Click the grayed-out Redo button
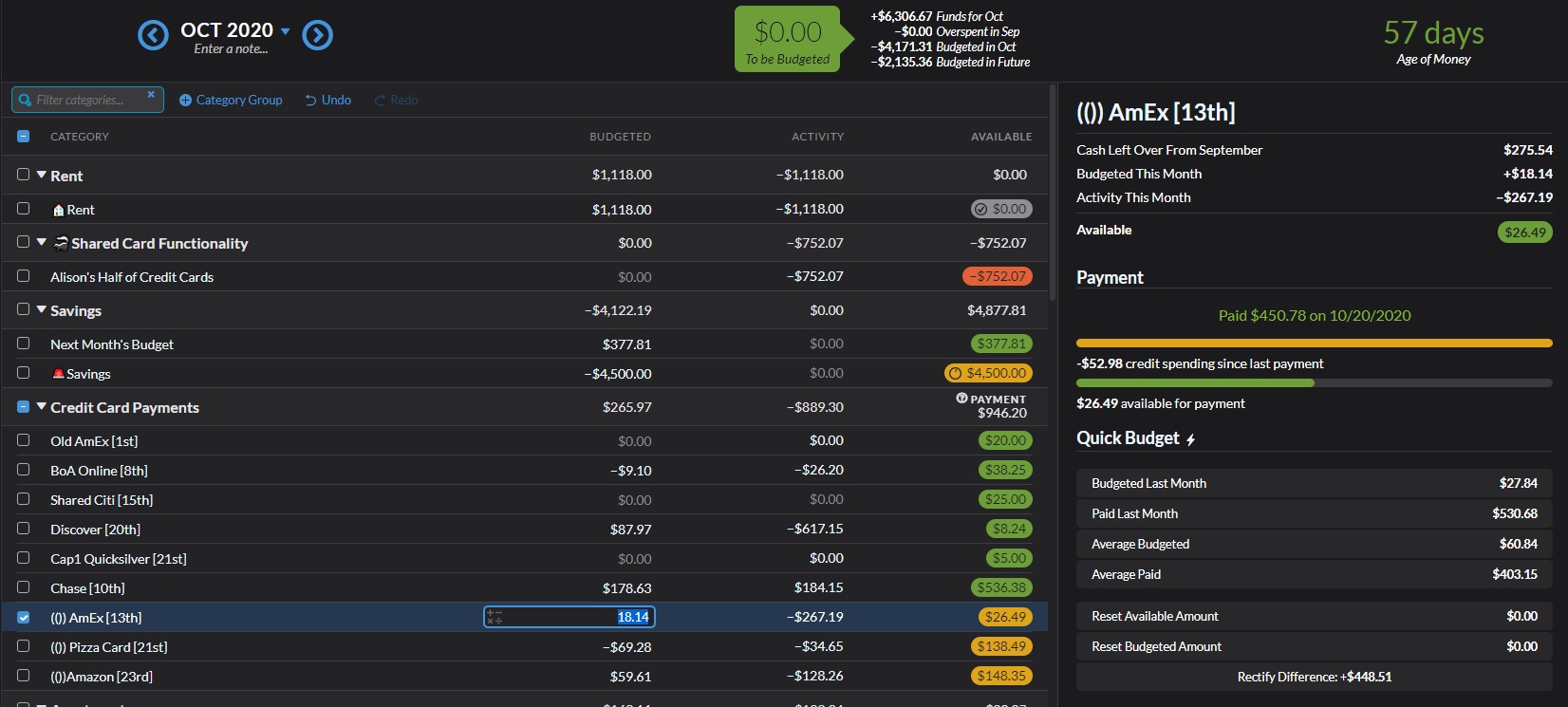This screenshot has height=707, width=1568. pos(396,100)
